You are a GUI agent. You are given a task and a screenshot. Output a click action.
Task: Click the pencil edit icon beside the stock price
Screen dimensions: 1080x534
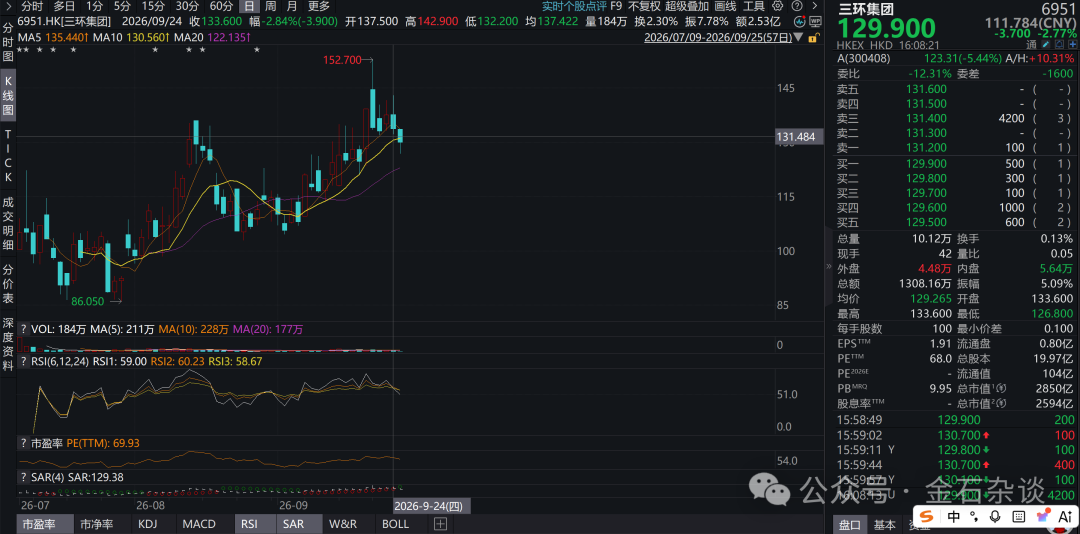[1046, 44]
